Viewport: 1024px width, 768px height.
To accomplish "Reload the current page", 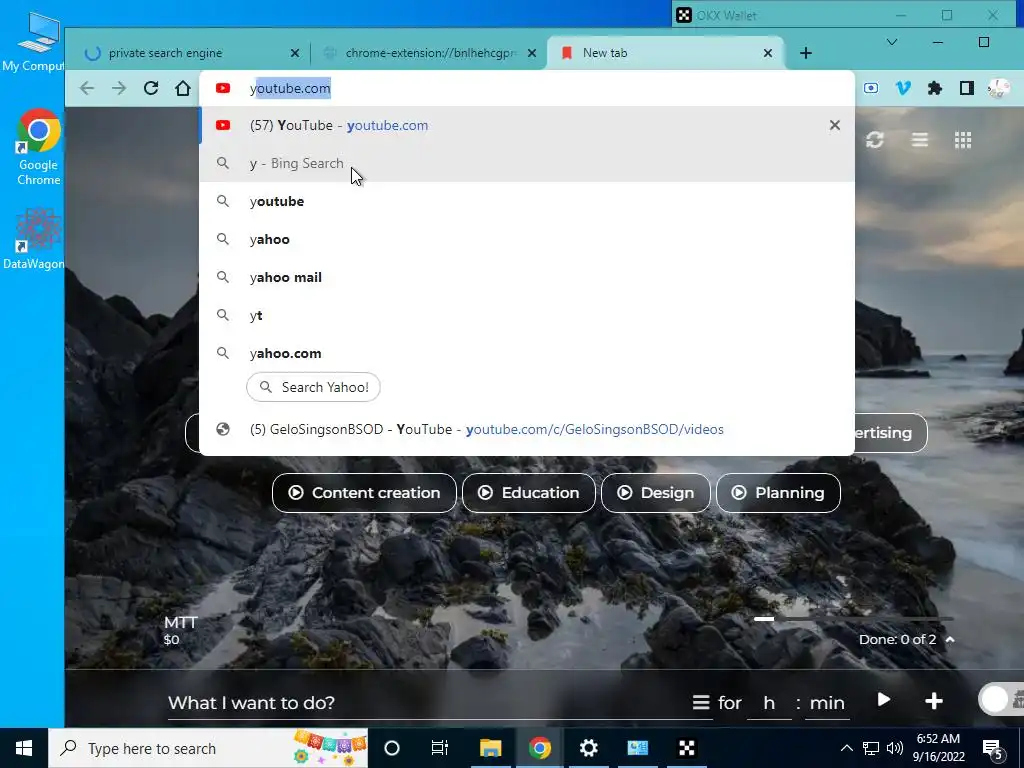I will pos(151,88).
